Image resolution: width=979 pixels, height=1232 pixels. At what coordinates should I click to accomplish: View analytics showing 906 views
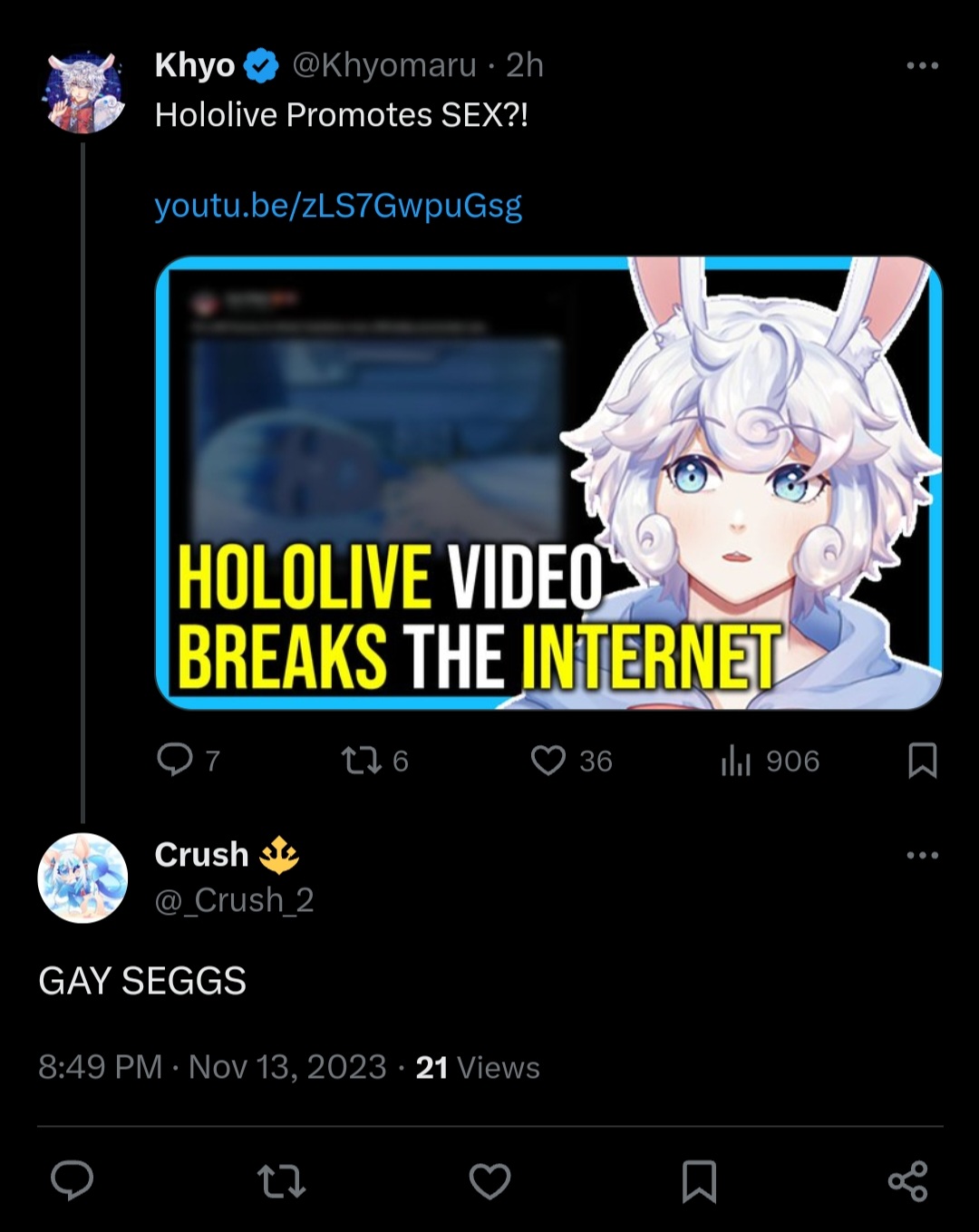tap(771, 761)
